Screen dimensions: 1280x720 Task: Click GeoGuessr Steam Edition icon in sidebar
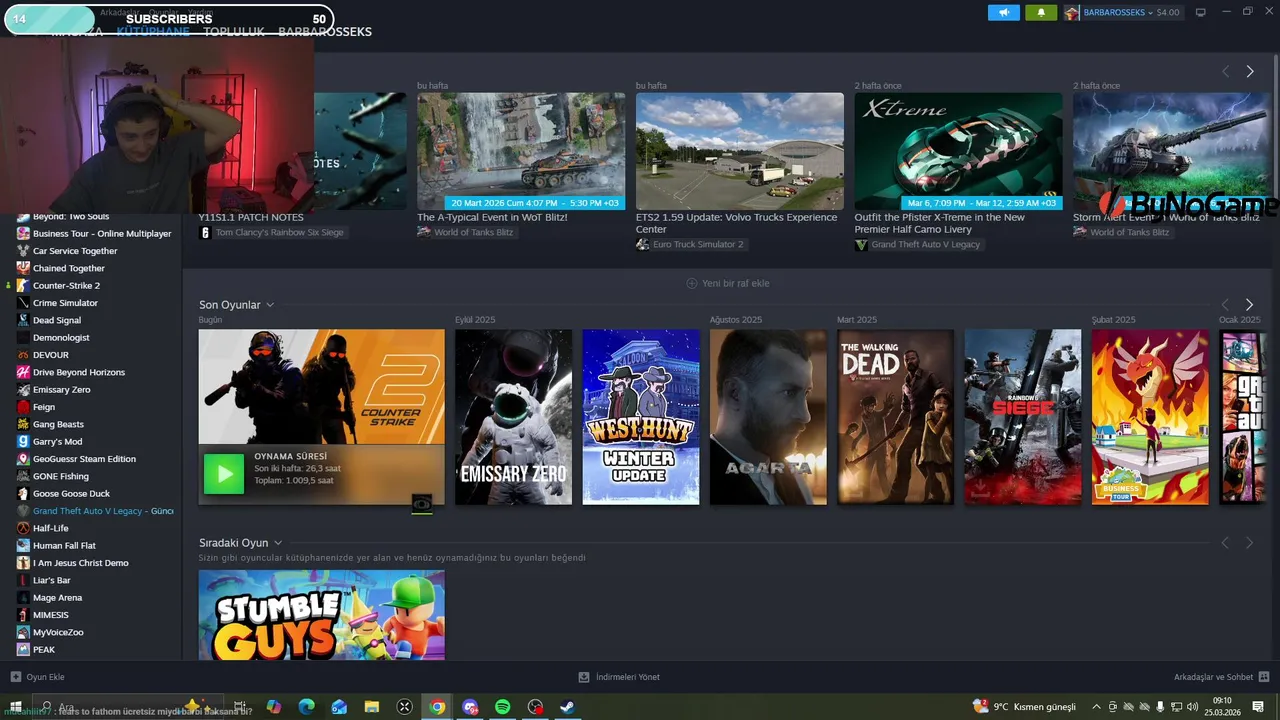(23, 459)
